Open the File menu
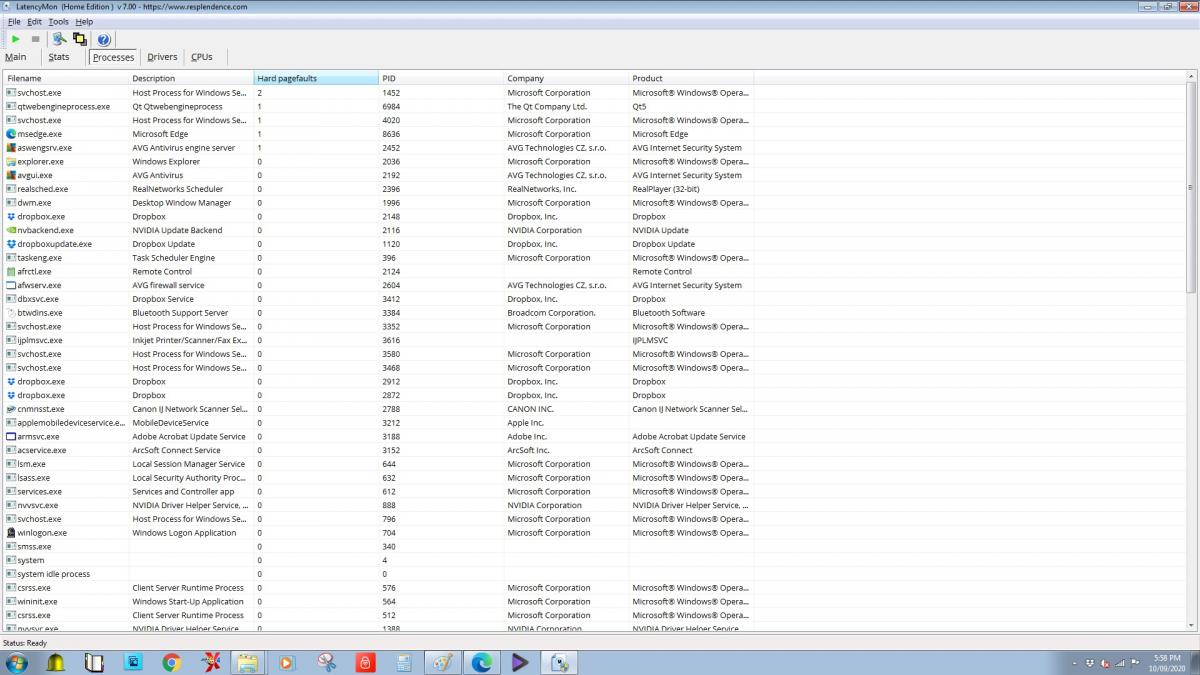The image size is (1200, 675). point(14,21)
